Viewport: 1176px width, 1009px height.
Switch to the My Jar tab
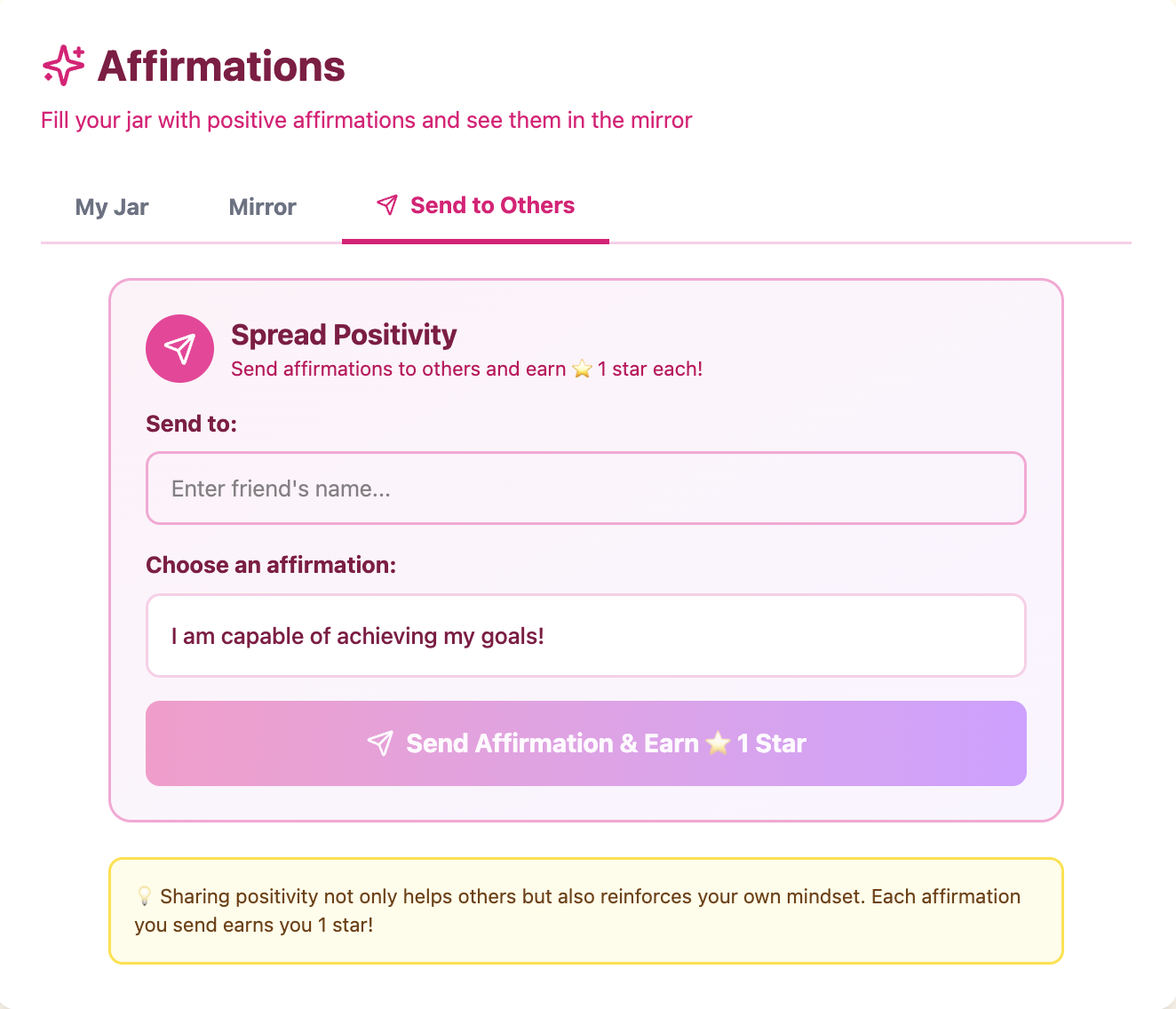click(112, 207)
